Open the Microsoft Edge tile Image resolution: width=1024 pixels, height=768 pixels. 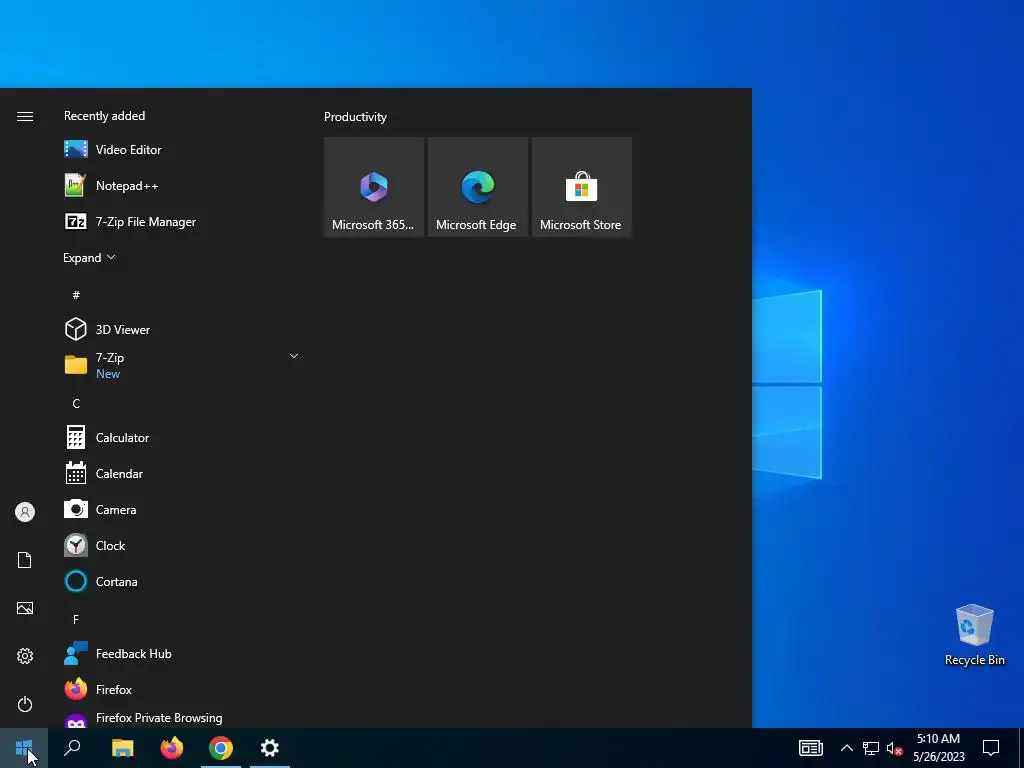(x=477, y=187)
